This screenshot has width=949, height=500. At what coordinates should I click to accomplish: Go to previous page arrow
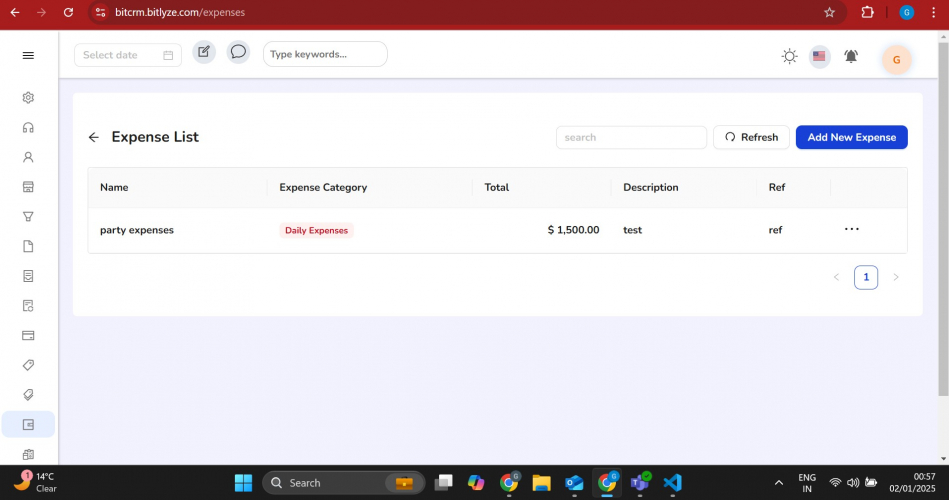[836, 277]
